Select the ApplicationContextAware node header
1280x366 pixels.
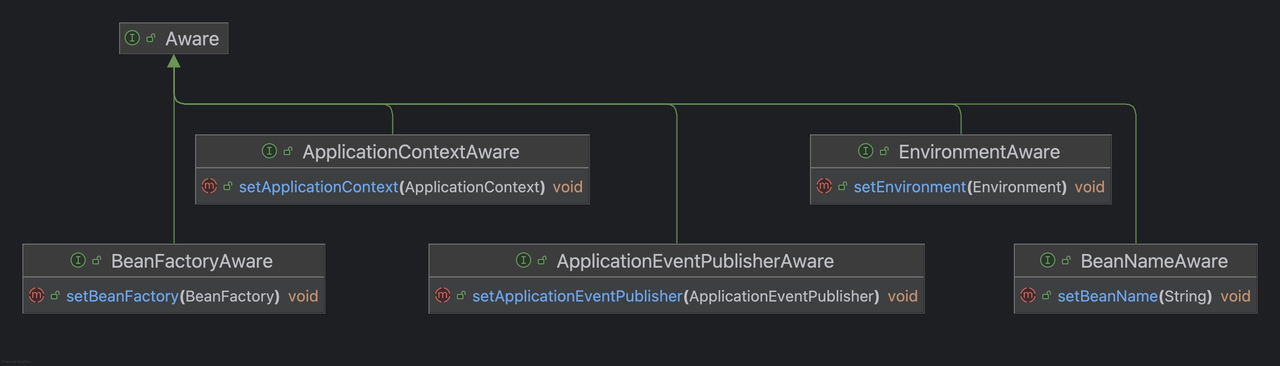pyautogui.click(x=392, y=151)
